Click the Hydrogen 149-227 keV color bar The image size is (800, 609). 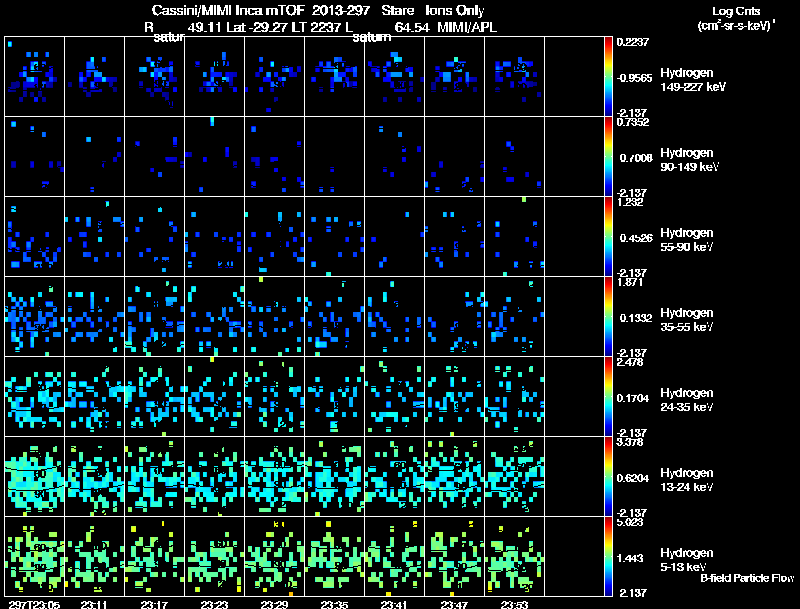click(x=608, y=77)
